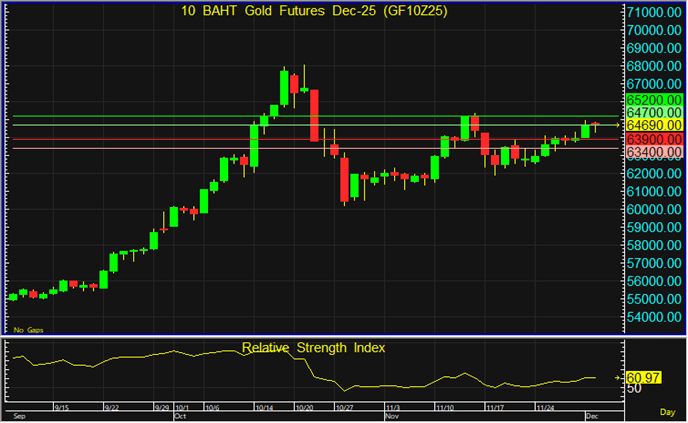Click the RSI value 60.97 label
The image size is (688, 423).
coord(645,378)
